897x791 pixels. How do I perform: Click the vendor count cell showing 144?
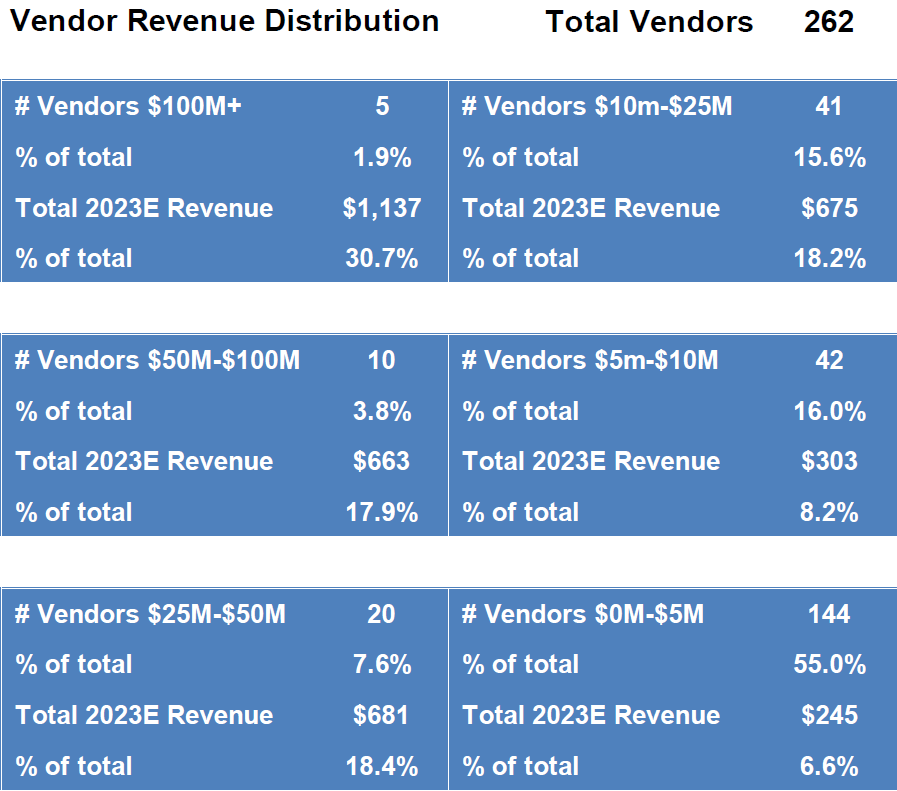(829, 614)
